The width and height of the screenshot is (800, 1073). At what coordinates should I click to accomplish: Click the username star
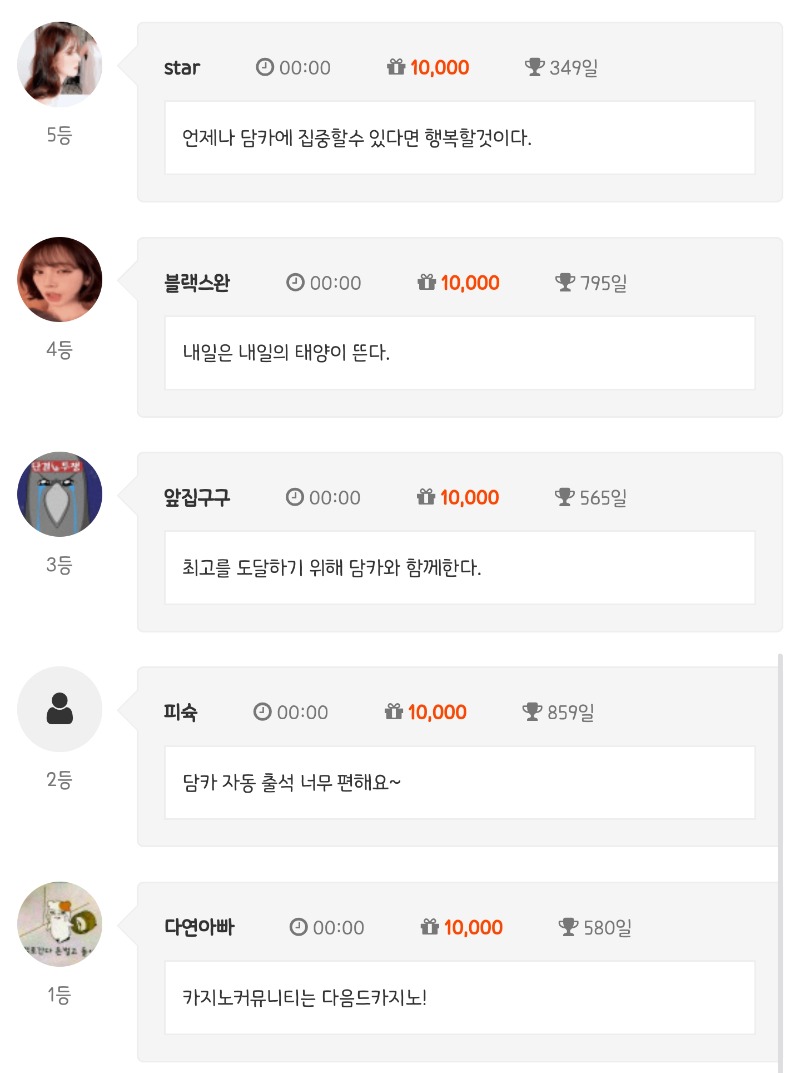point(182,68)
